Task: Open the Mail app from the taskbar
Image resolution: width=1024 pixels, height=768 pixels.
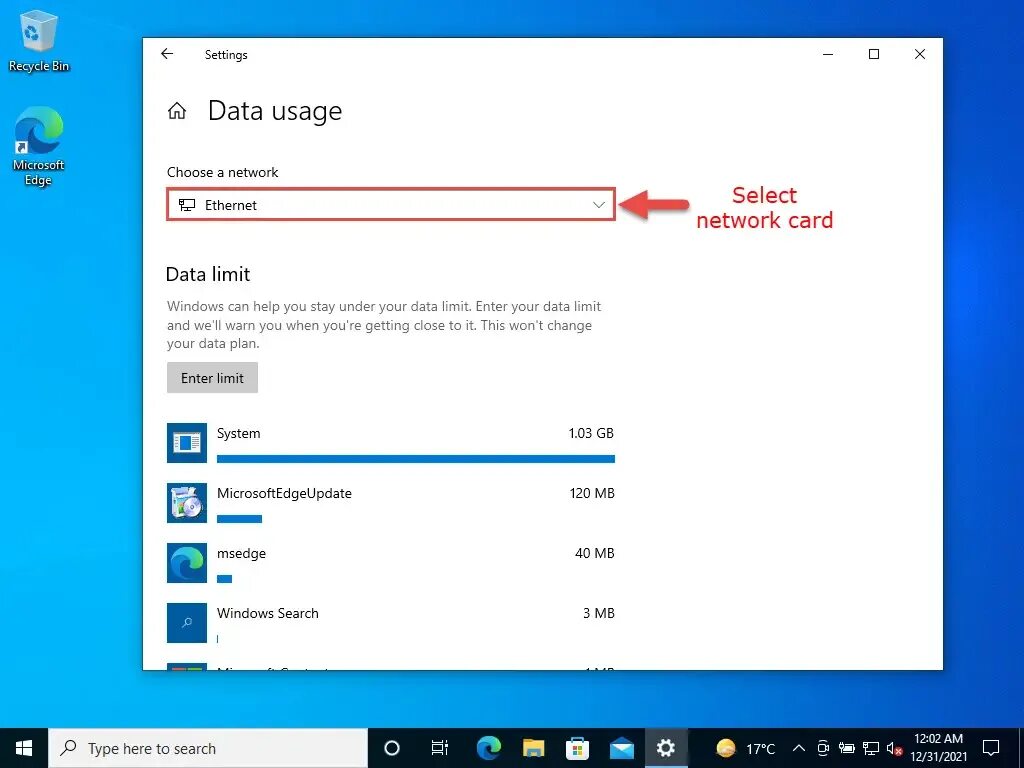Action: (622, 748)
